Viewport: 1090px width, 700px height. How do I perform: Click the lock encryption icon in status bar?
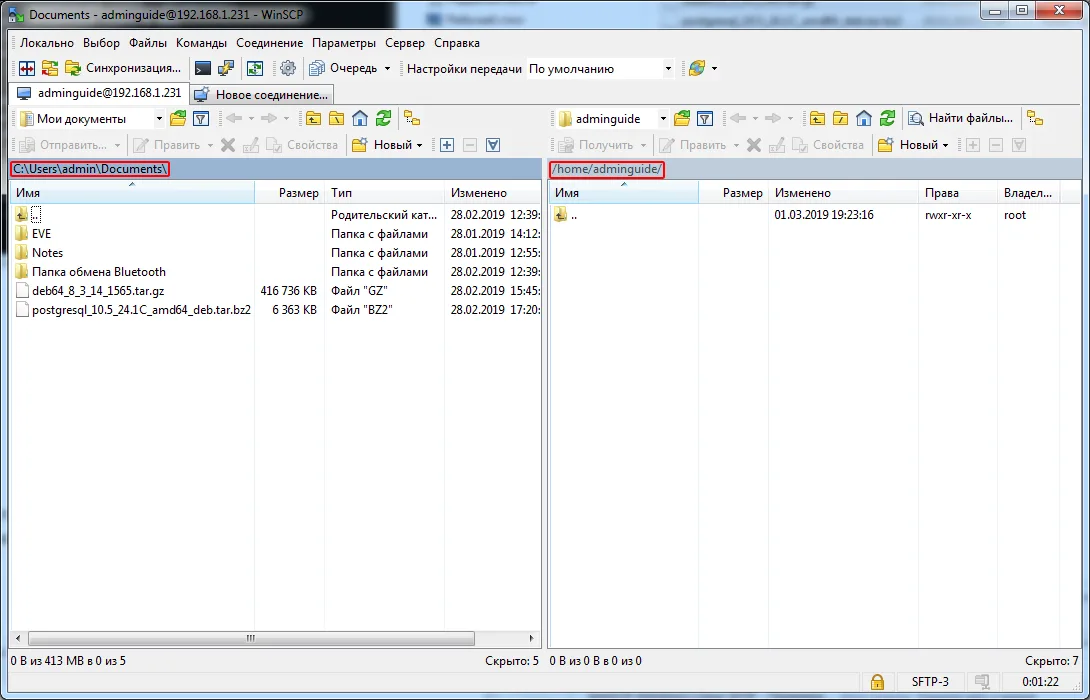click(877, 682)
